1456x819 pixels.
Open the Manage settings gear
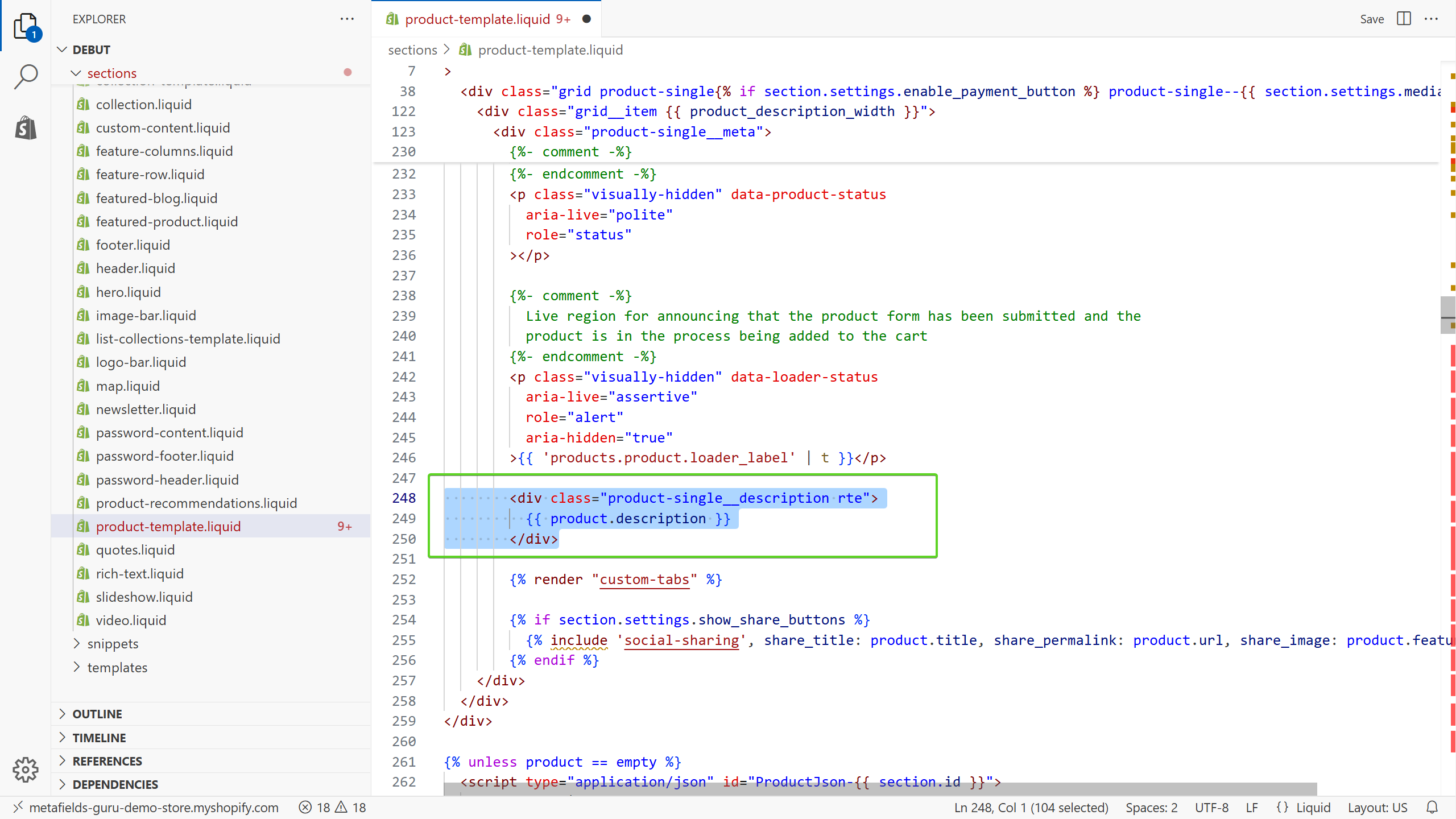pyautogui.click(x=26, y=770)
